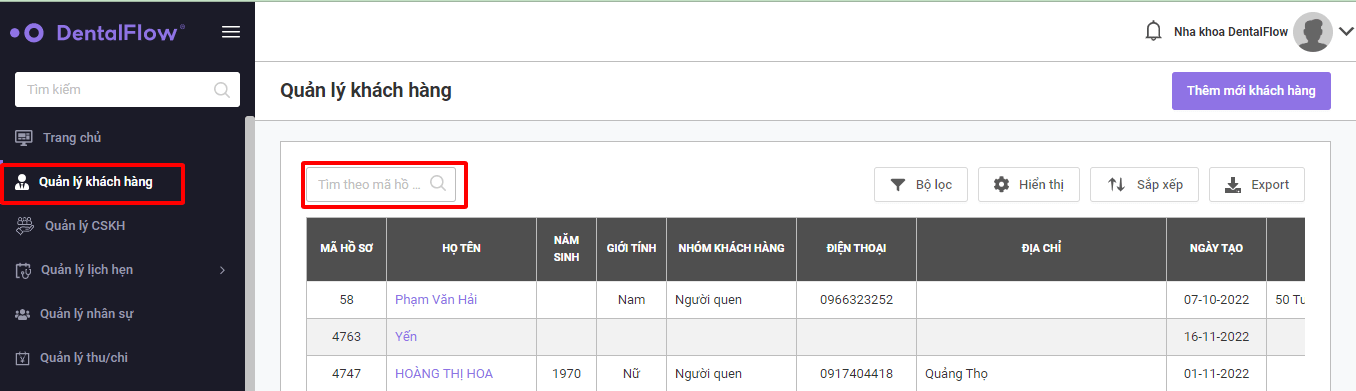Toggle the sidebar hamburger menu
Screen dimensions: 1356x391
pos(231,32)
